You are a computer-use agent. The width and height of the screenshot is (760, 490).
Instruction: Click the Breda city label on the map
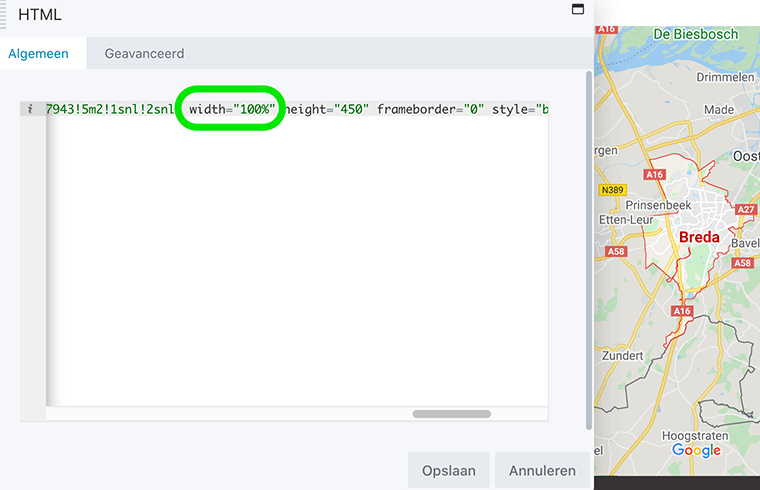pos(698,237)
